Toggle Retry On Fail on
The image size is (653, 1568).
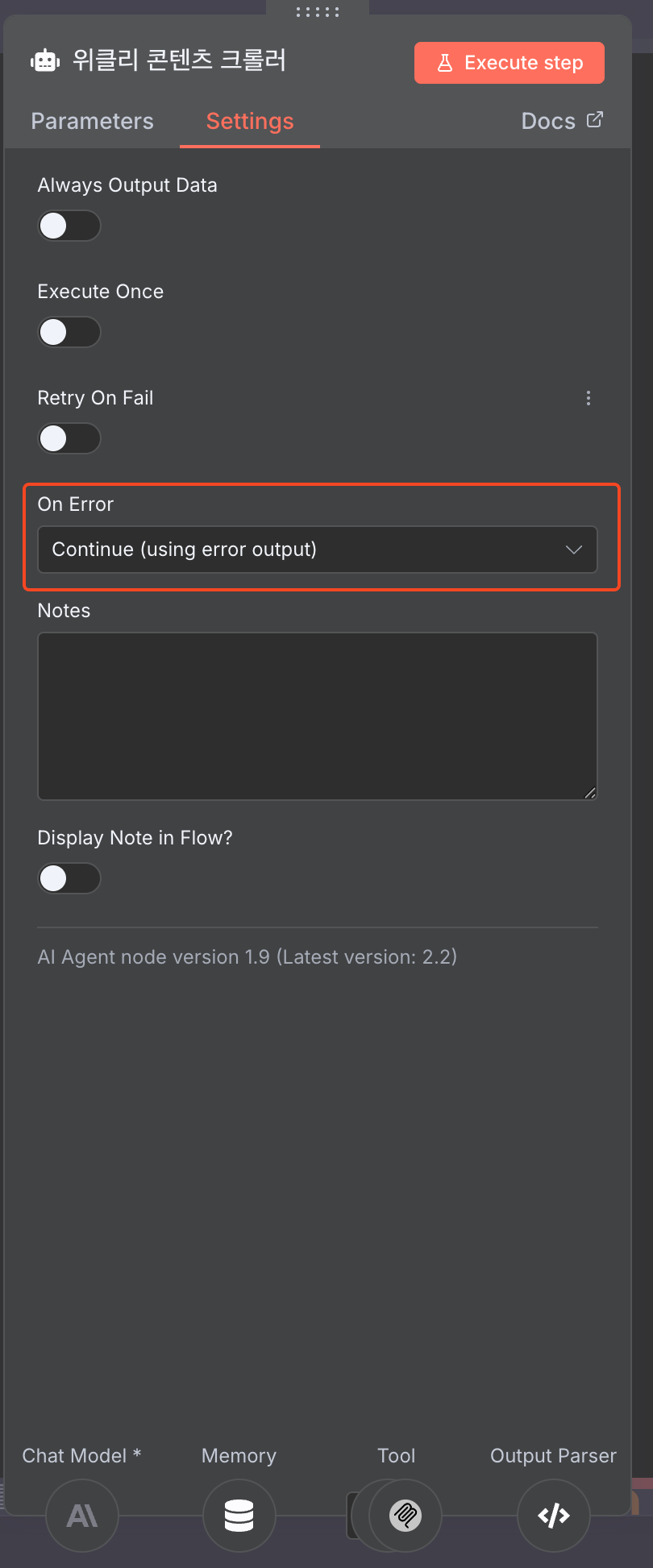pos(69,438)
